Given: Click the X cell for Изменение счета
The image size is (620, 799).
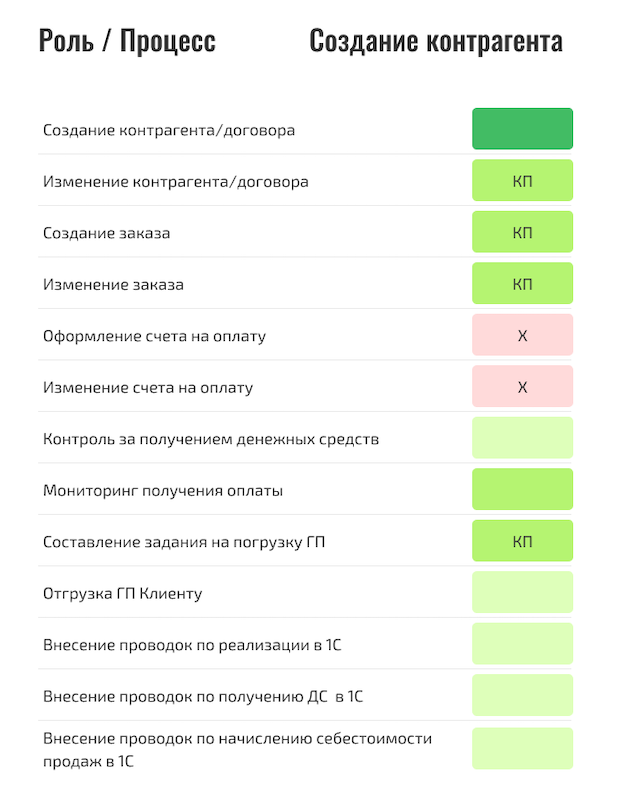Looking at the screenshot, I should coord(522,386).
